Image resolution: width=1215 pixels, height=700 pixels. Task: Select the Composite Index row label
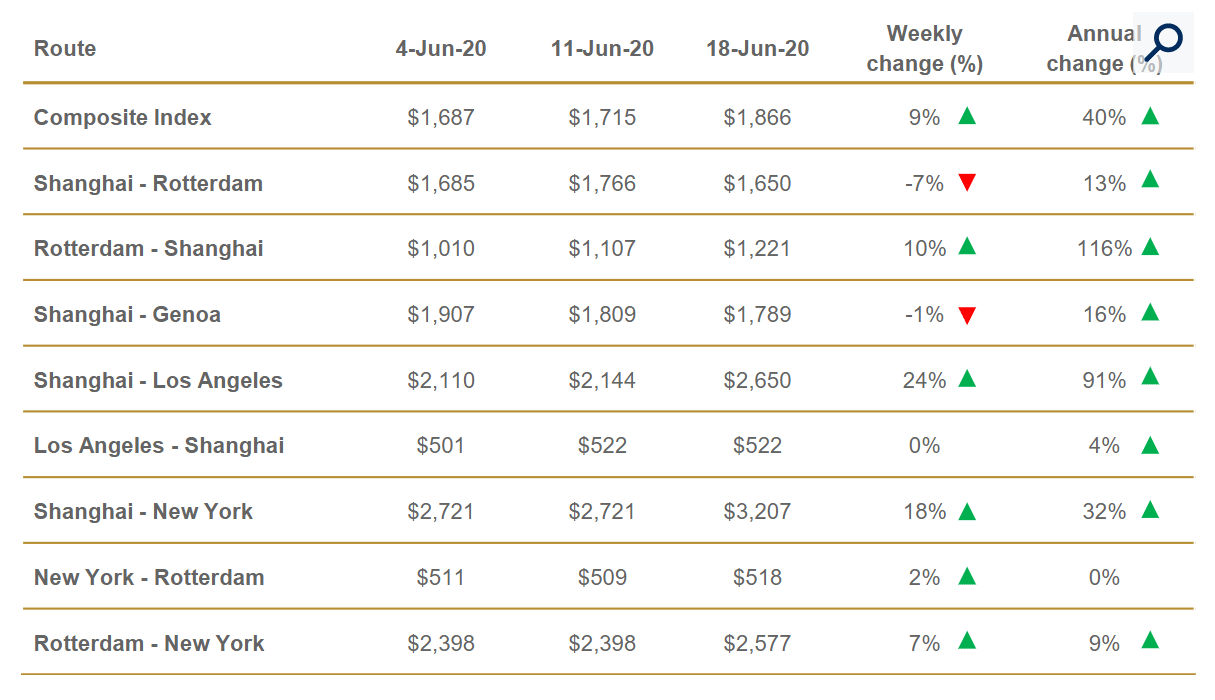pyautogui.click(x=123, y=118)
